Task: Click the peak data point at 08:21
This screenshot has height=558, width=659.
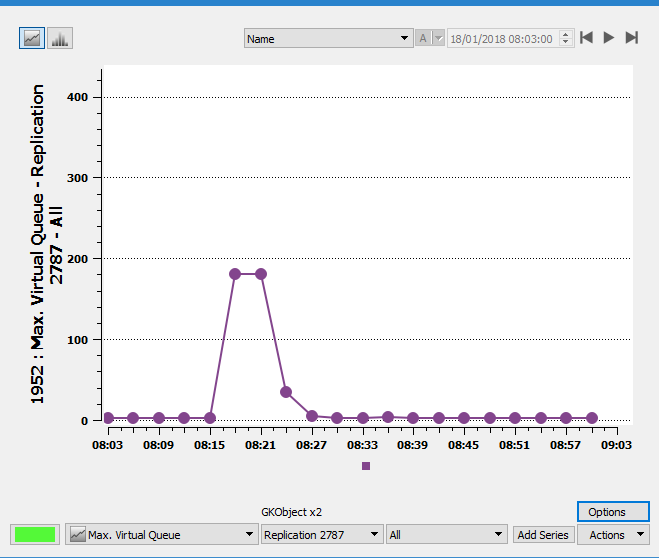Action: 261,274
